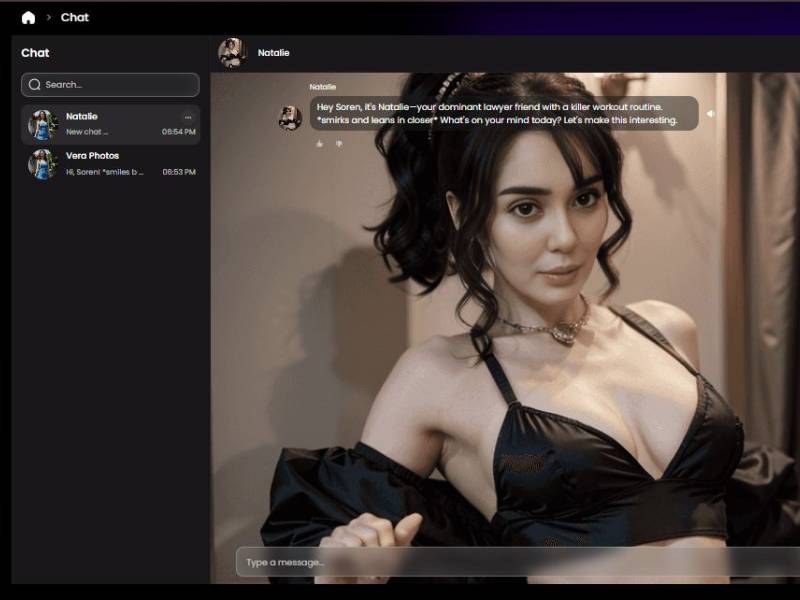The width and height of the screenshot is (800, 600).
Task: Click the breadcrumb chevron next to Home
Action: click(48, 17)
